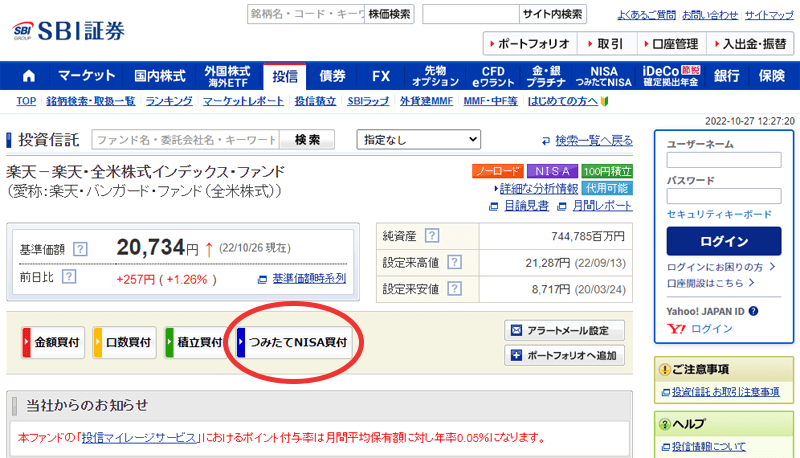Screen dimensions: 800x458
Task: Open ランキング submenu link
Action: pyautogui.click(x=169, y=101)
